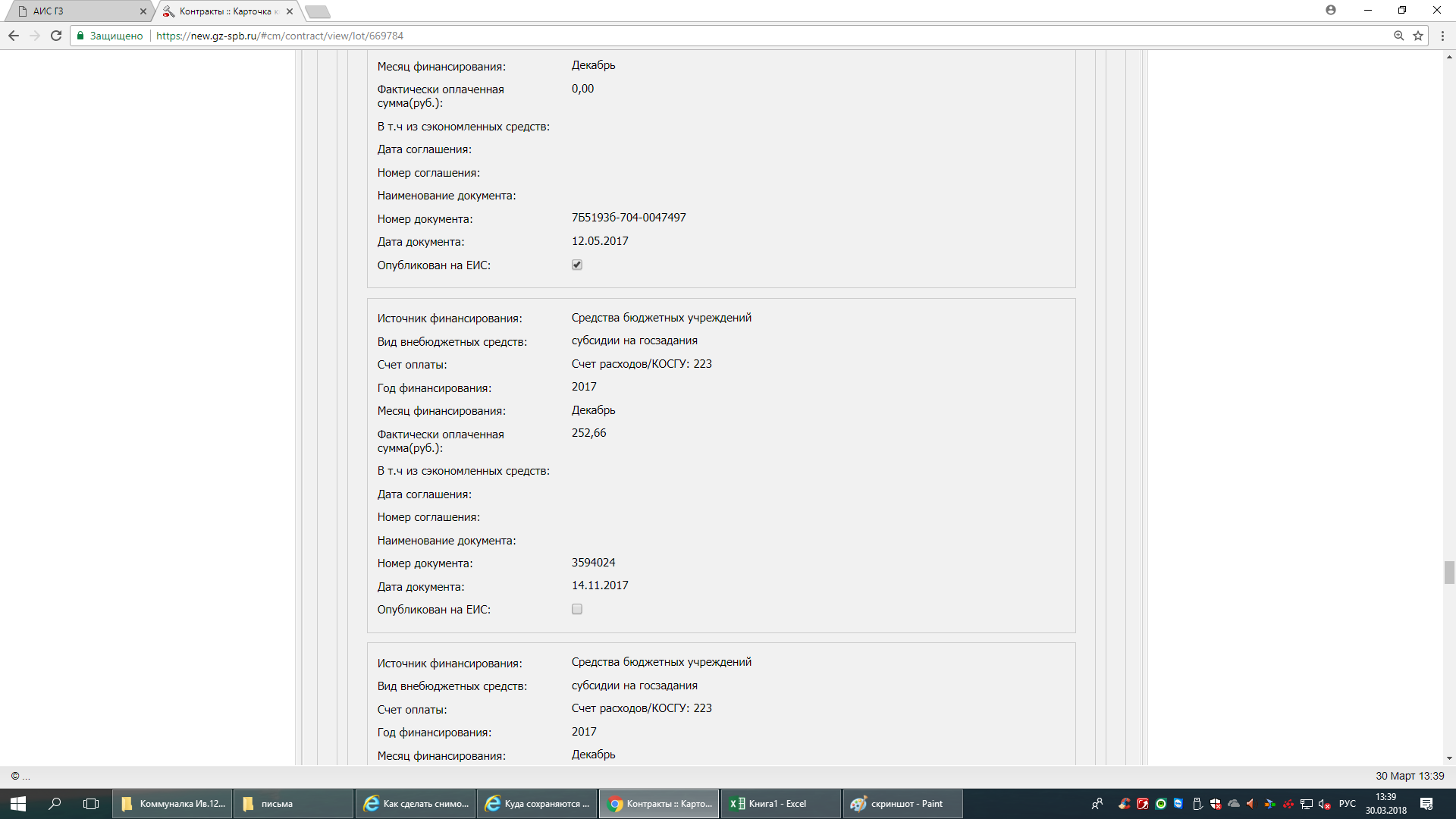
Task: Switch to Как сделать снимо... Internet Explorer window
Action: pyautogui.click(x=416, y=804)
